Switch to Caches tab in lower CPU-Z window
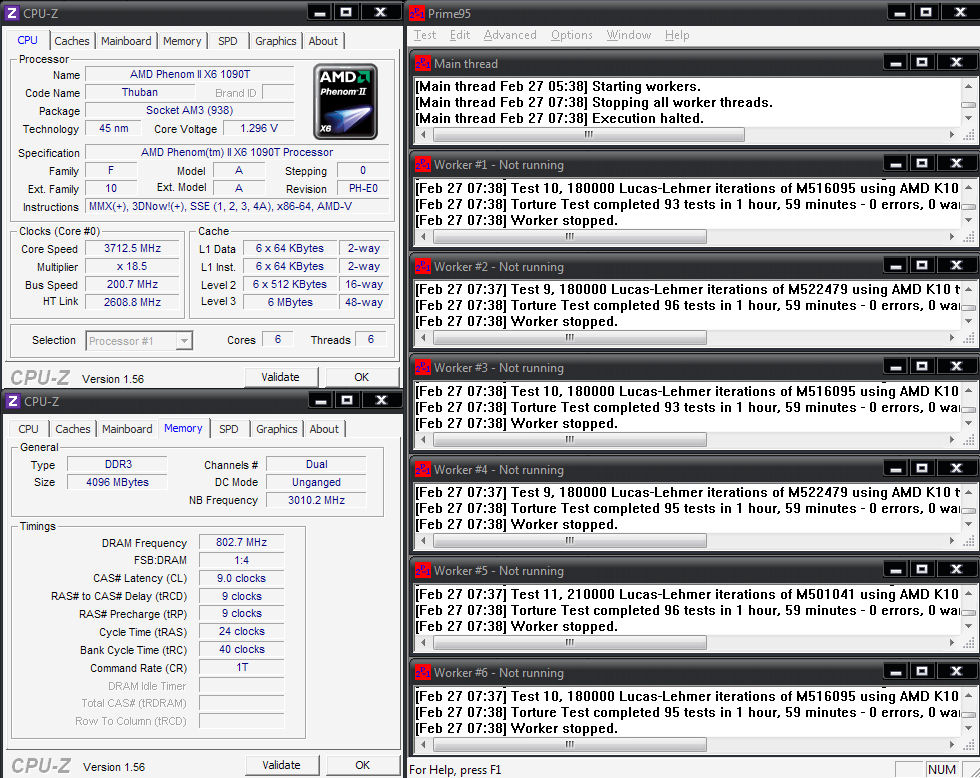 [72, 429]
